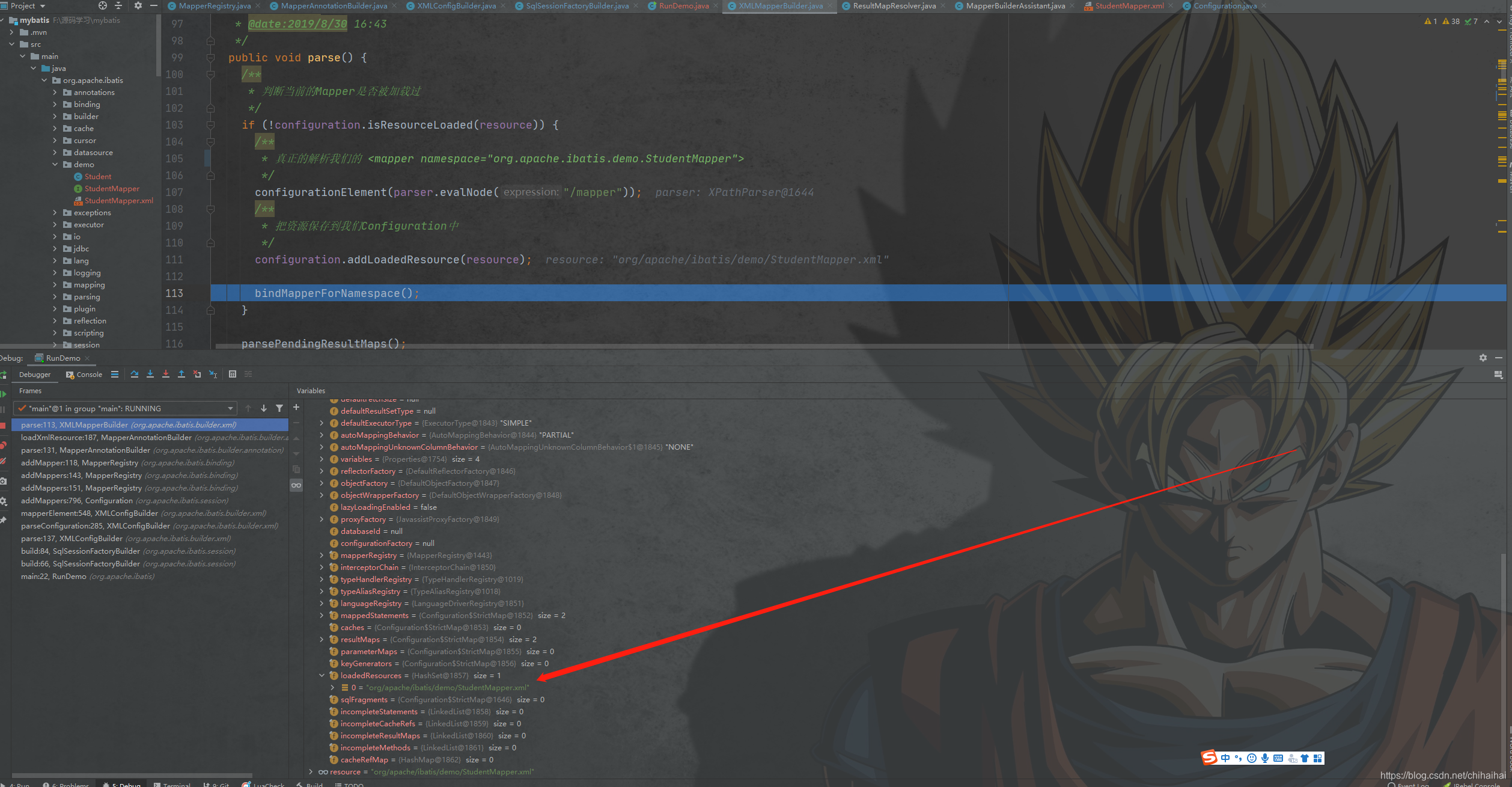
Task: Select frame main:22, RunDemo
Action: 150,576
